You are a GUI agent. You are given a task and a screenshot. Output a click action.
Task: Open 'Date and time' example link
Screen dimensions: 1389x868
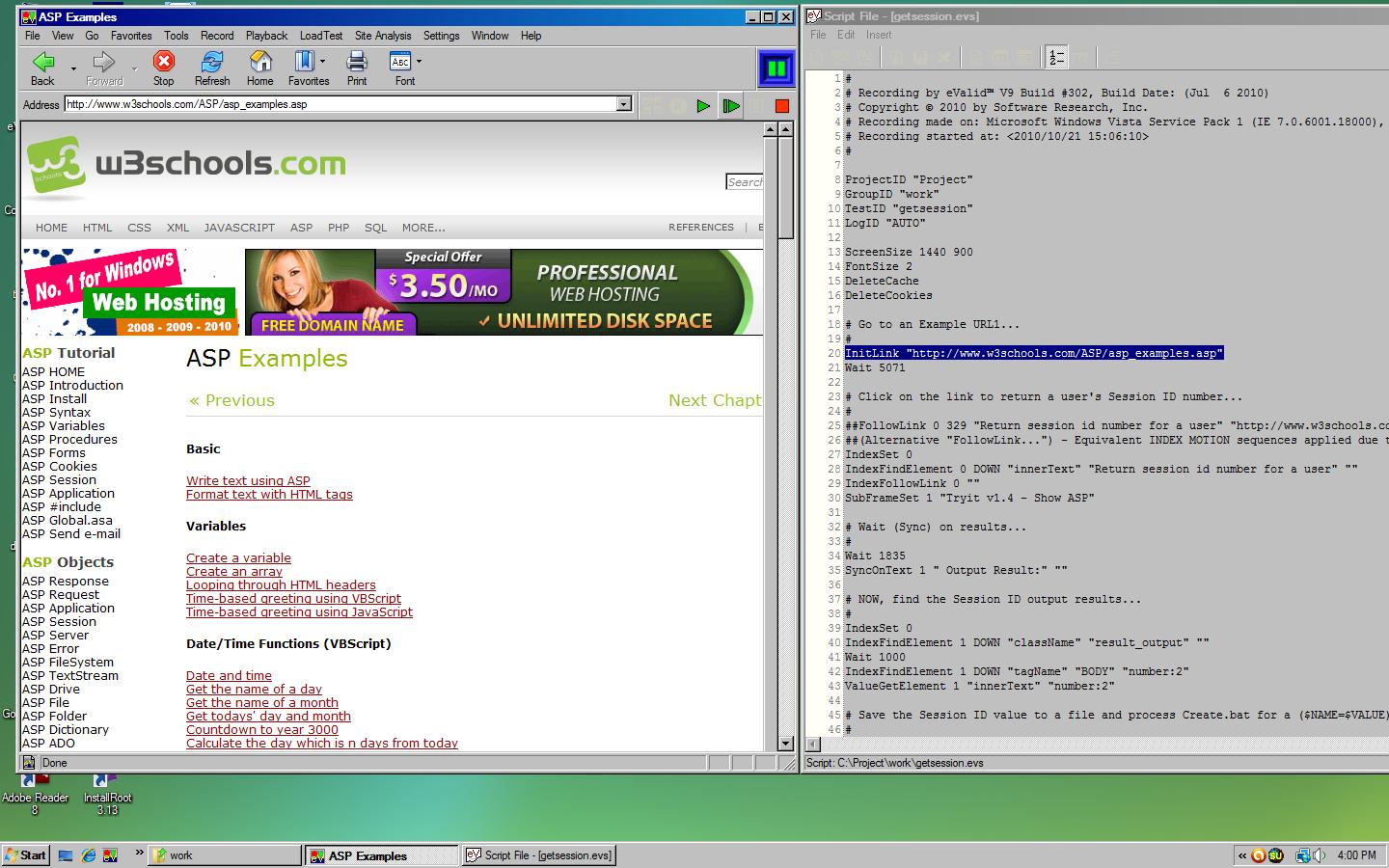pos(229,676)
